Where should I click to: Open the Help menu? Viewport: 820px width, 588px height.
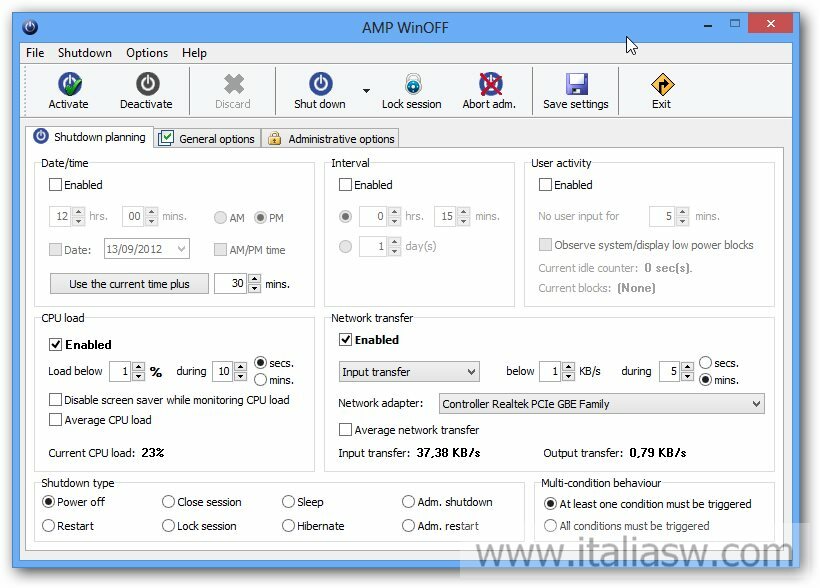click(x=194, y=53)
